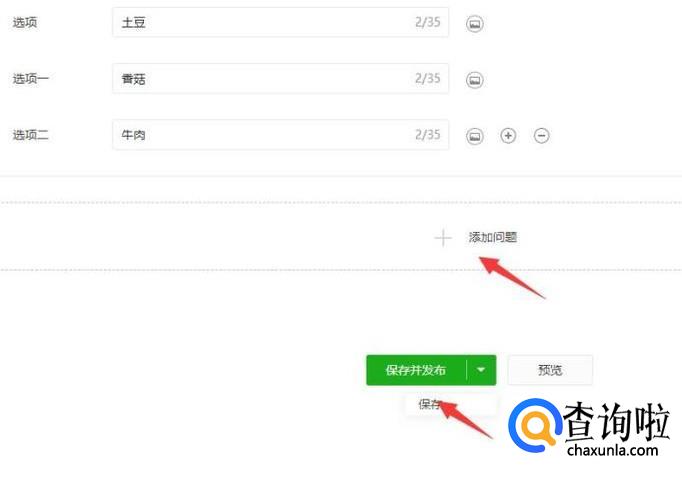Select the 选项一 label
Screen dimensions: 682x481
[x=30, y=79]
